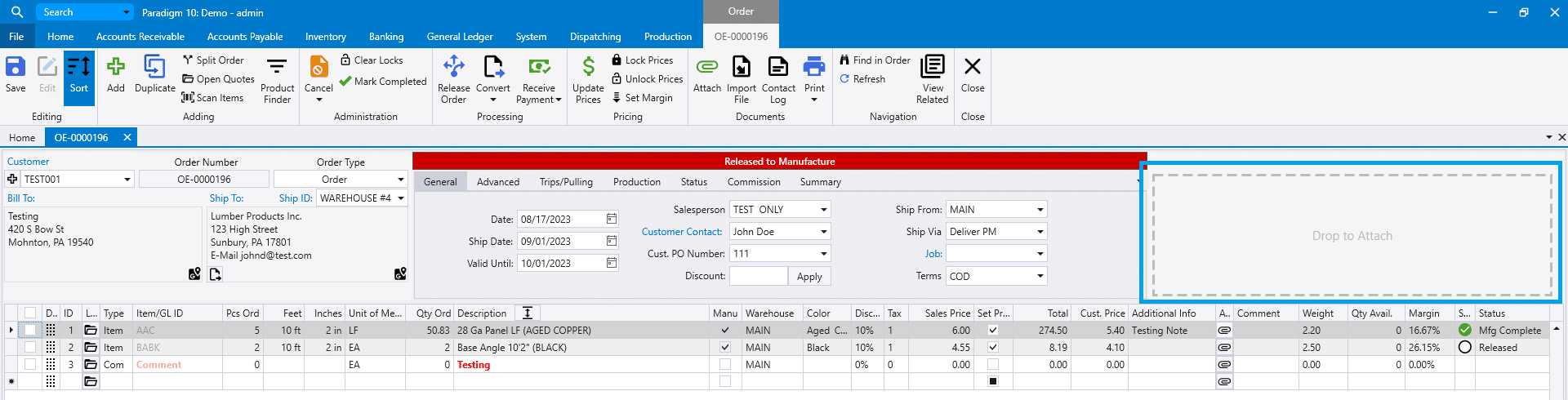Open the Contact Log
Image resolution: width=1568 pixels, height=400 pixels.
[x=778, y=80]
